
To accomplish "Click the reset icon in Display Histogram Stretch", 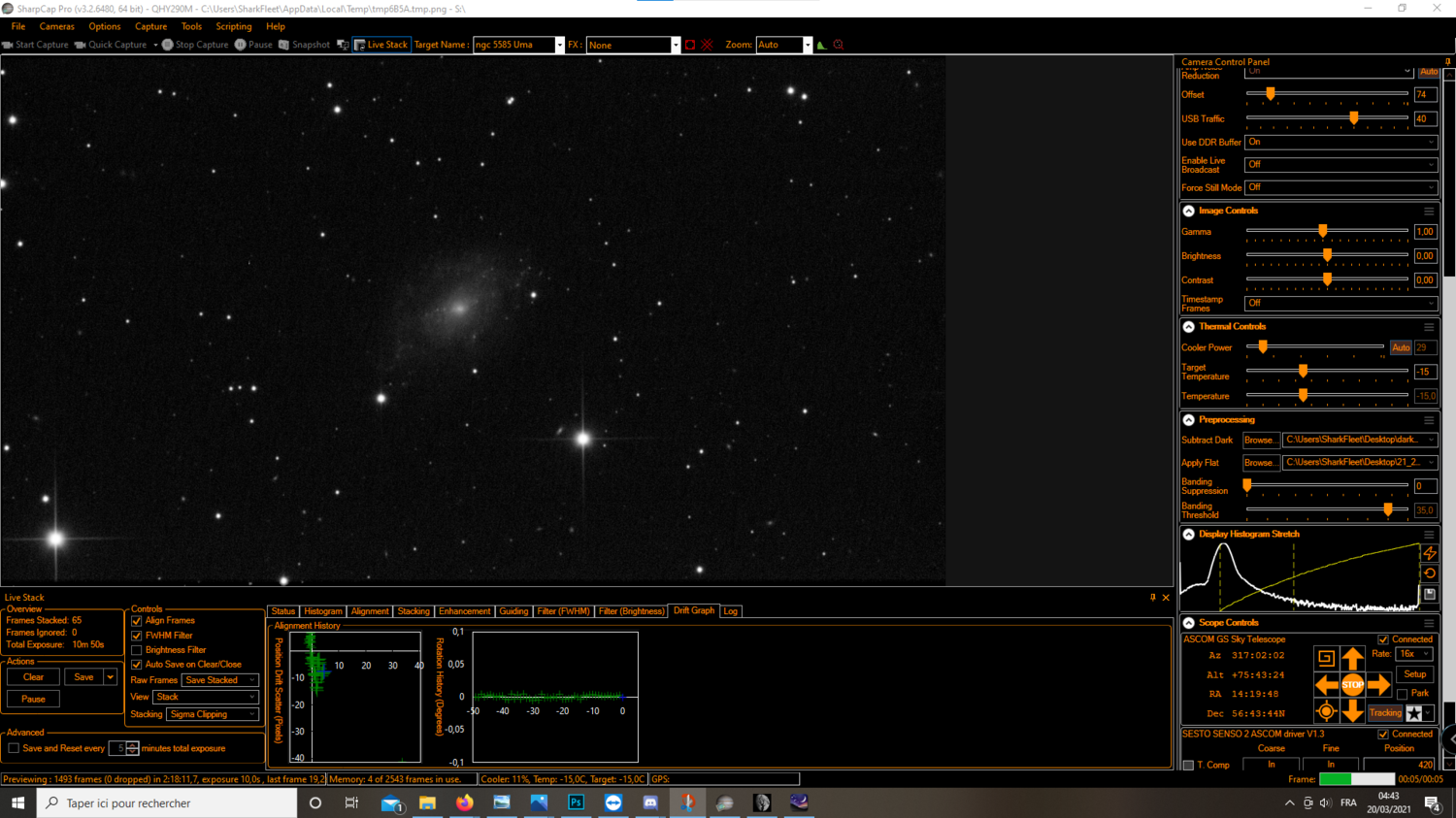I will 1430,573.
